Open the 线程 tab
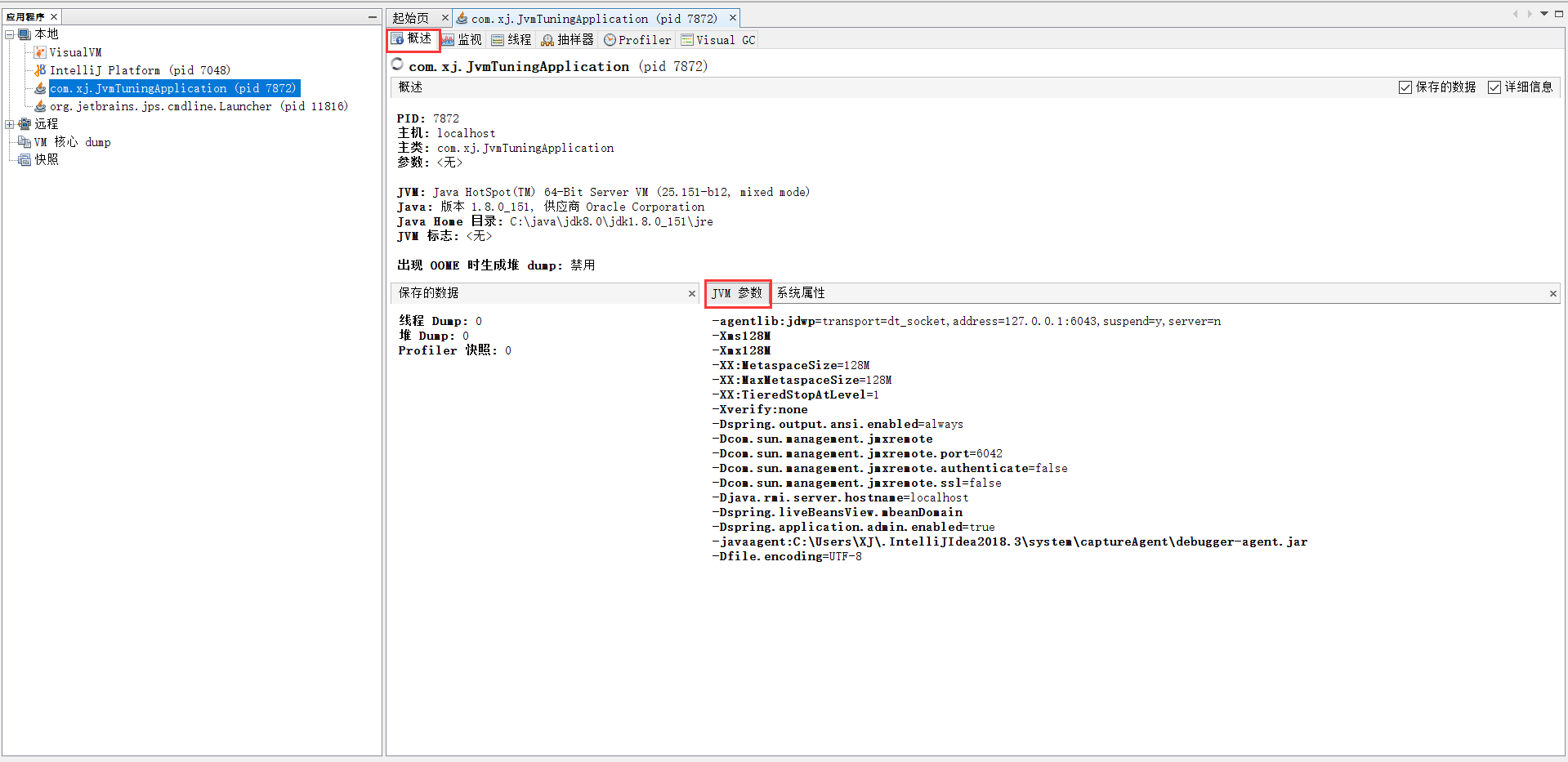 [512, 40]
